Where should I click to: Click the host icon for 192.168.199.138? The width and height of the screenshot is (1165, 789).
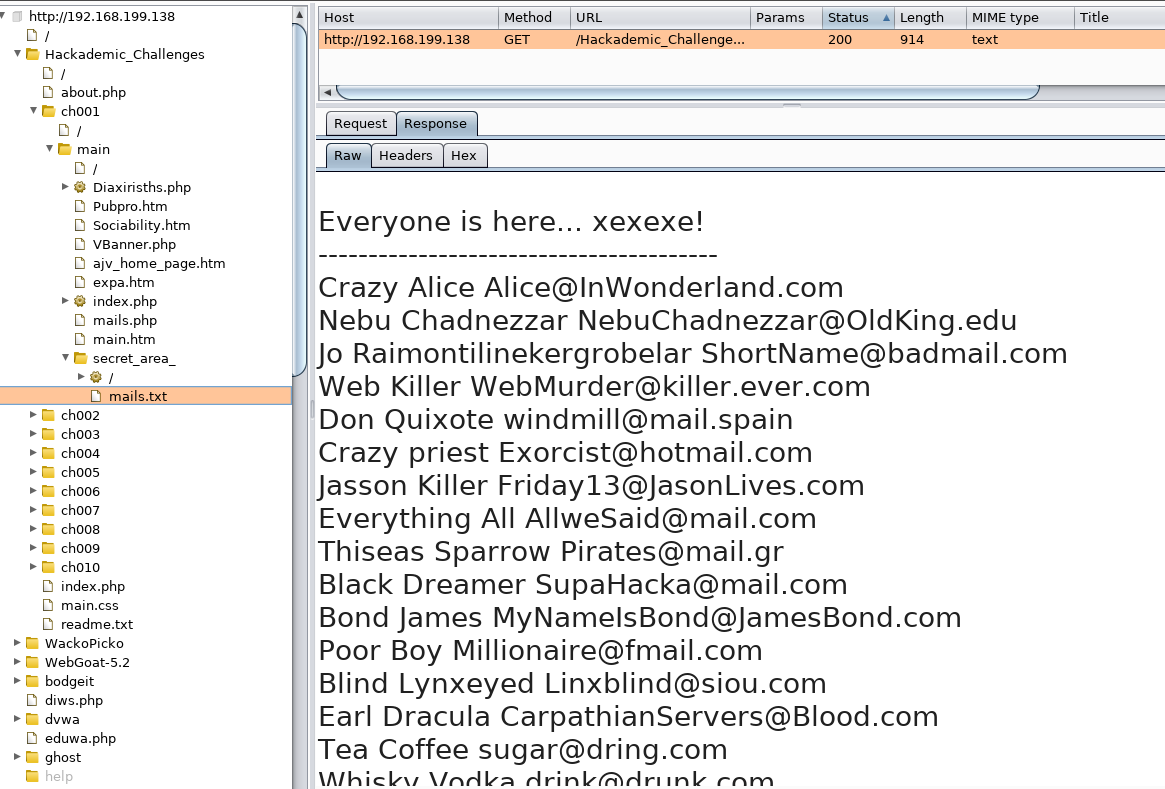click(x=17, y=17)
